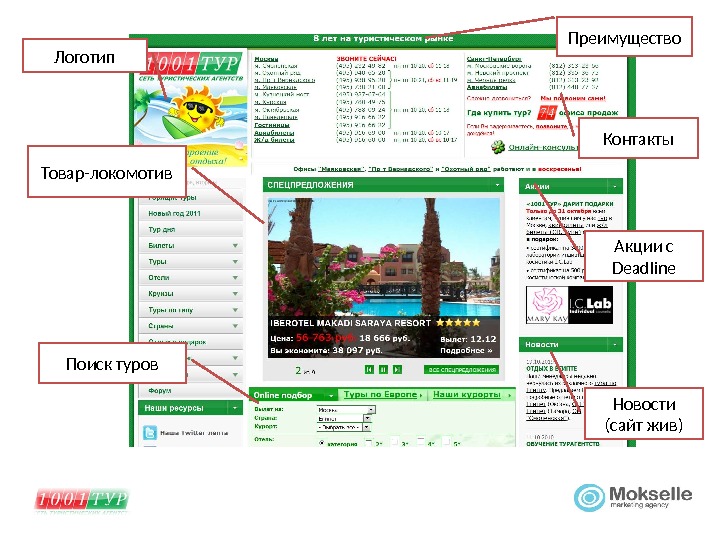Viewport: 720px width, 540px height.
Task: Click the sun mascot with sunglasses
Action: pos(198,109)
